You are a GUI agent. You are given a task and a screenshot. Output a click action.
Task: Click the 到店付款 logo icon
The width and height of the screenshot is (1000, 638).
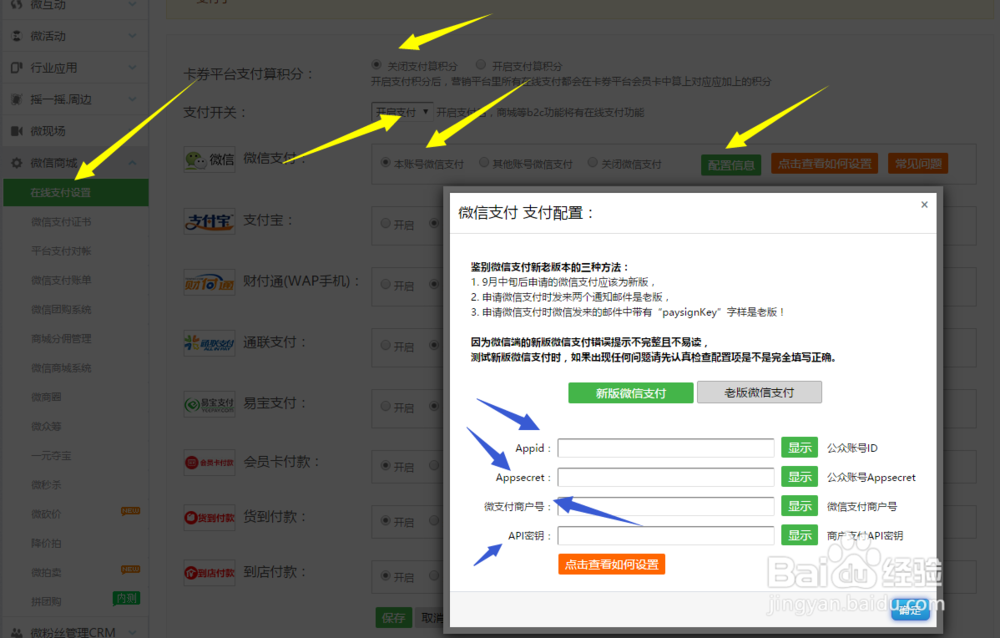pos(209,572)
